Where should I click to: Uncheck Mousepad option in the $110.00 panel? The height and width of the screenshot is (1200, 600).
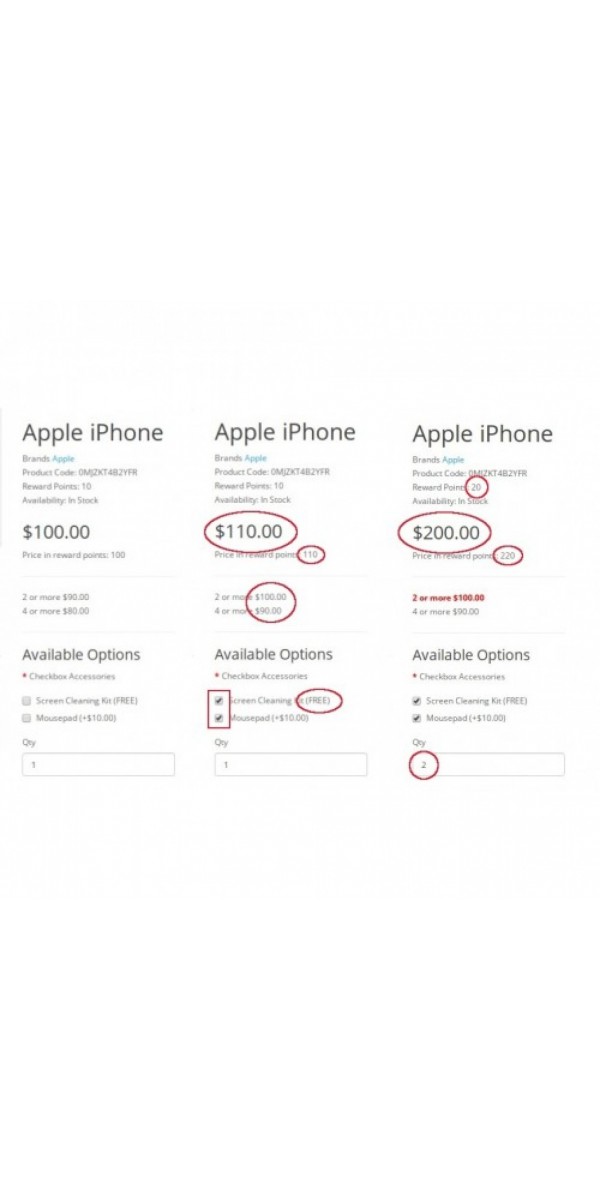coord(219,717)
